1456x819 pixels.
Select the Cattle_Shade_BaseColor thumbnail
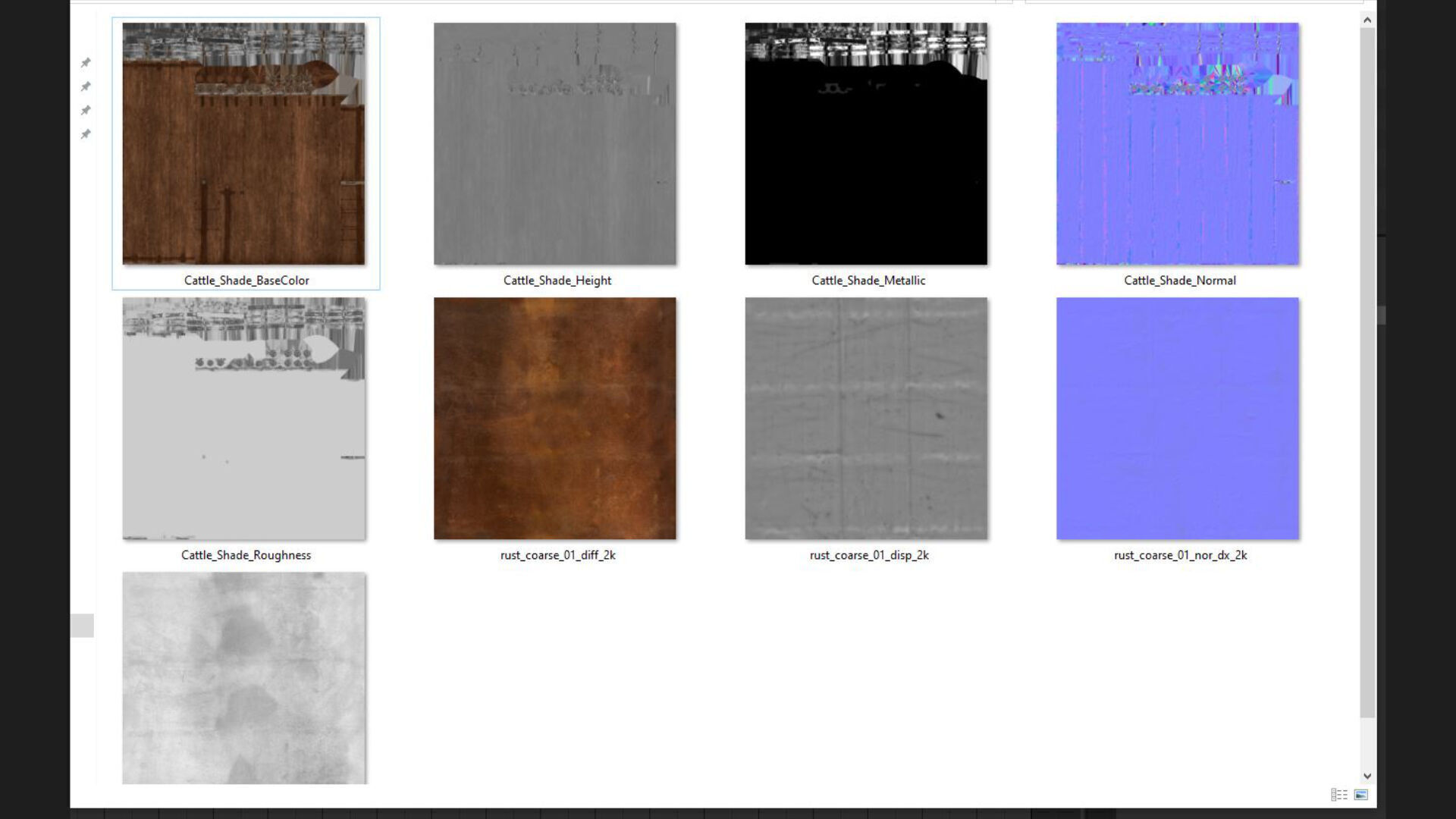tap(243, 143)
